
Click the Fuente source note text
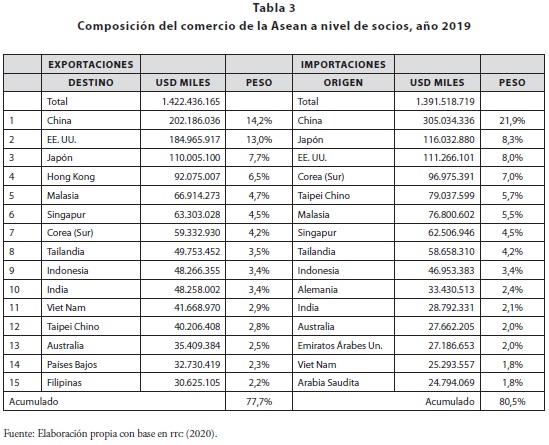[x=111, y=433]
